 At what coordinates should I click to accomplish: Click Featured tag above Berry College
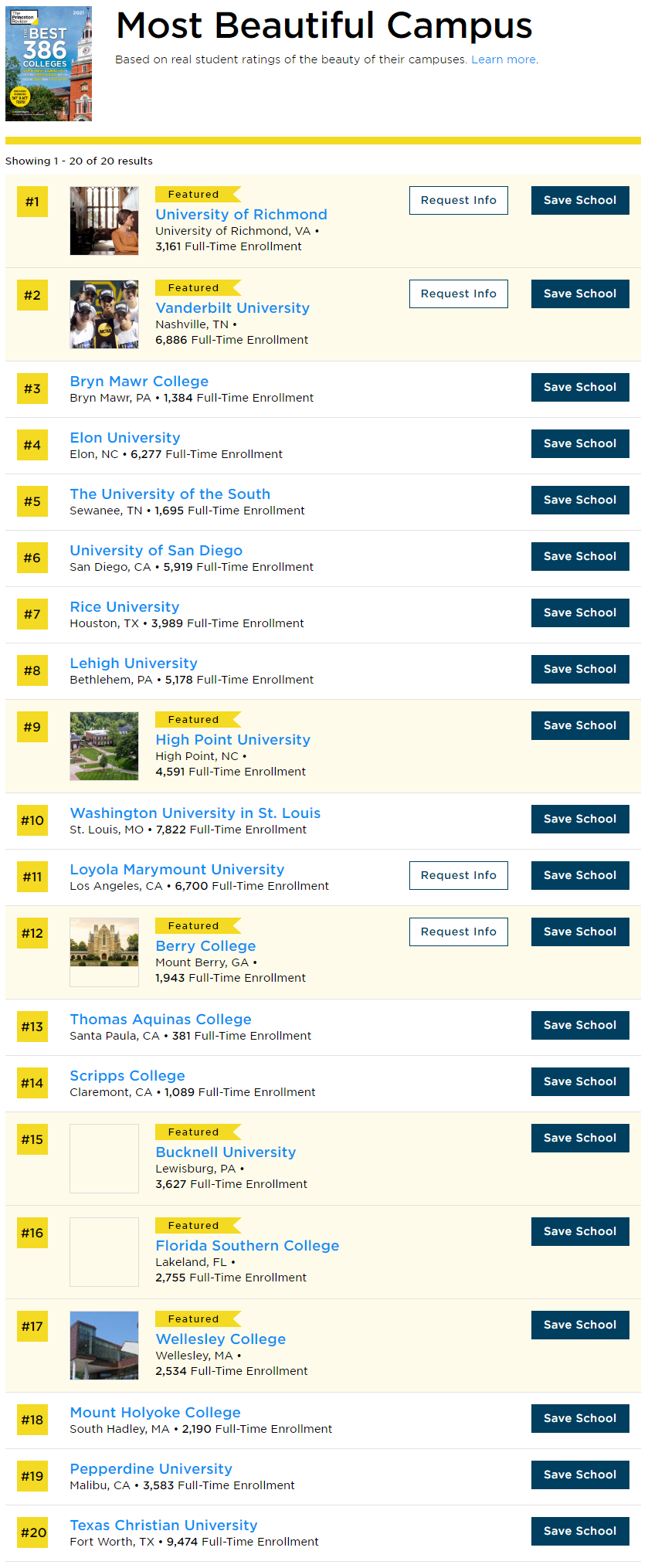pos(198,926)
